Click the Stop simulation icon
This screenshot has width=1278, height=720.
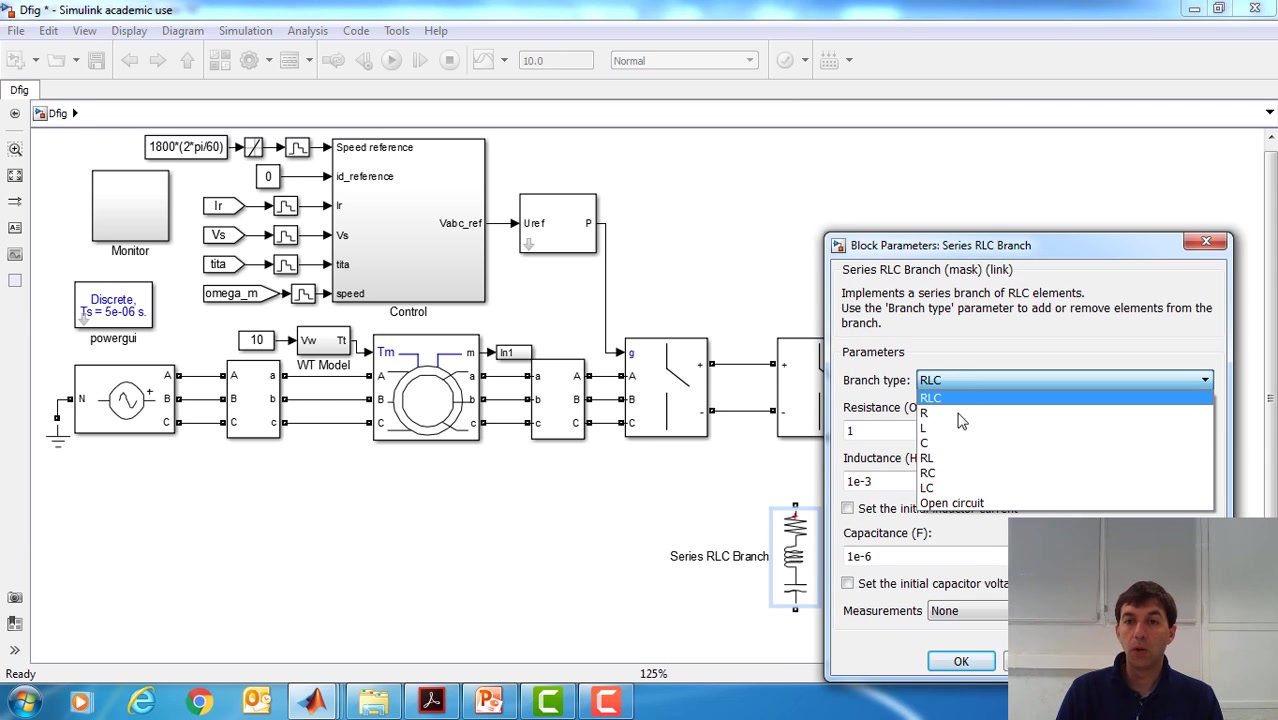coord(450,60)
